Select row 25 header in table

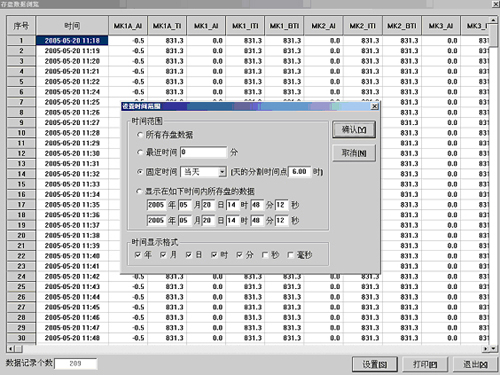pos(21,287)
